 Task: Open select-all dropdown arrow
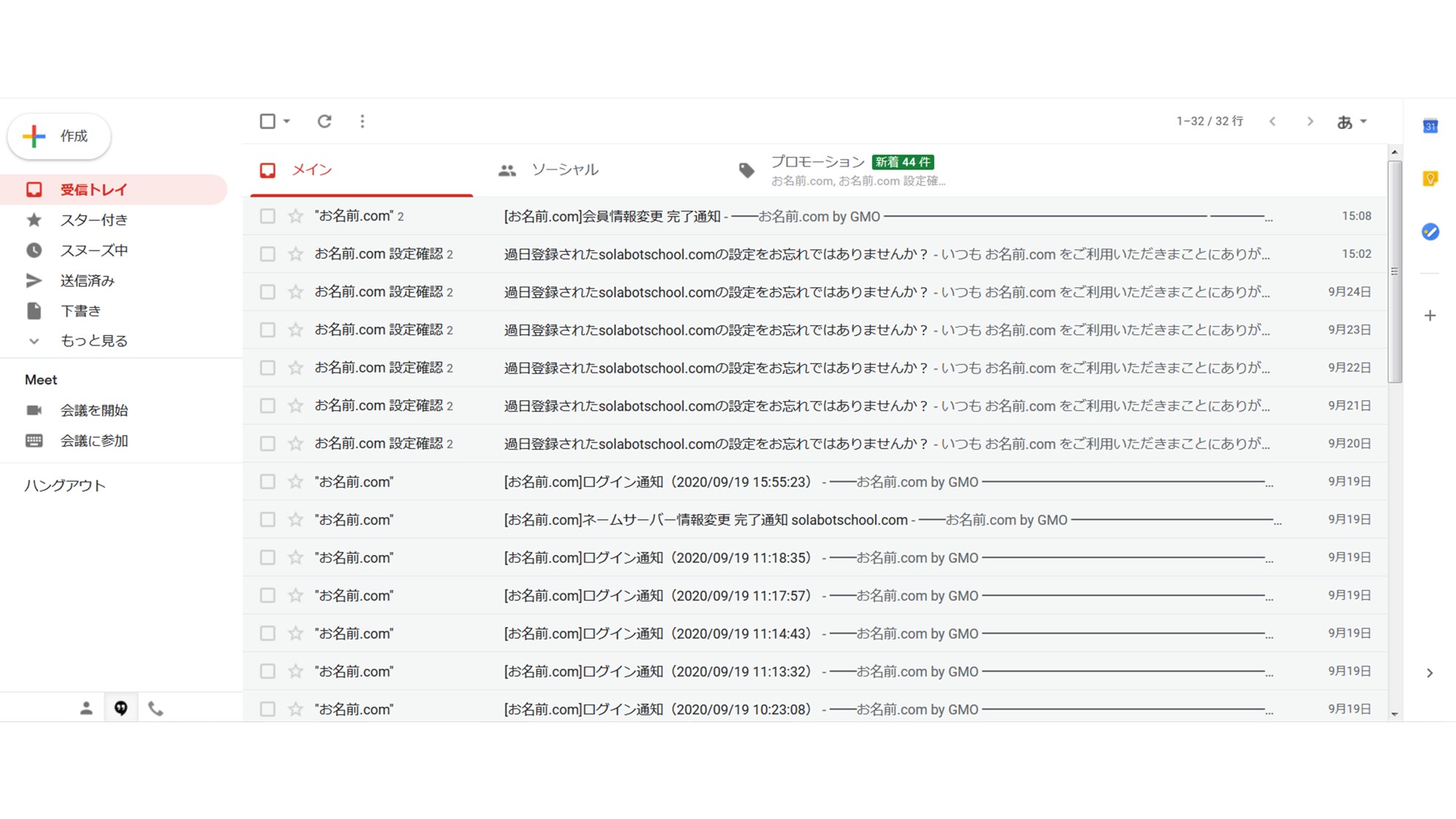click(287, 121)
